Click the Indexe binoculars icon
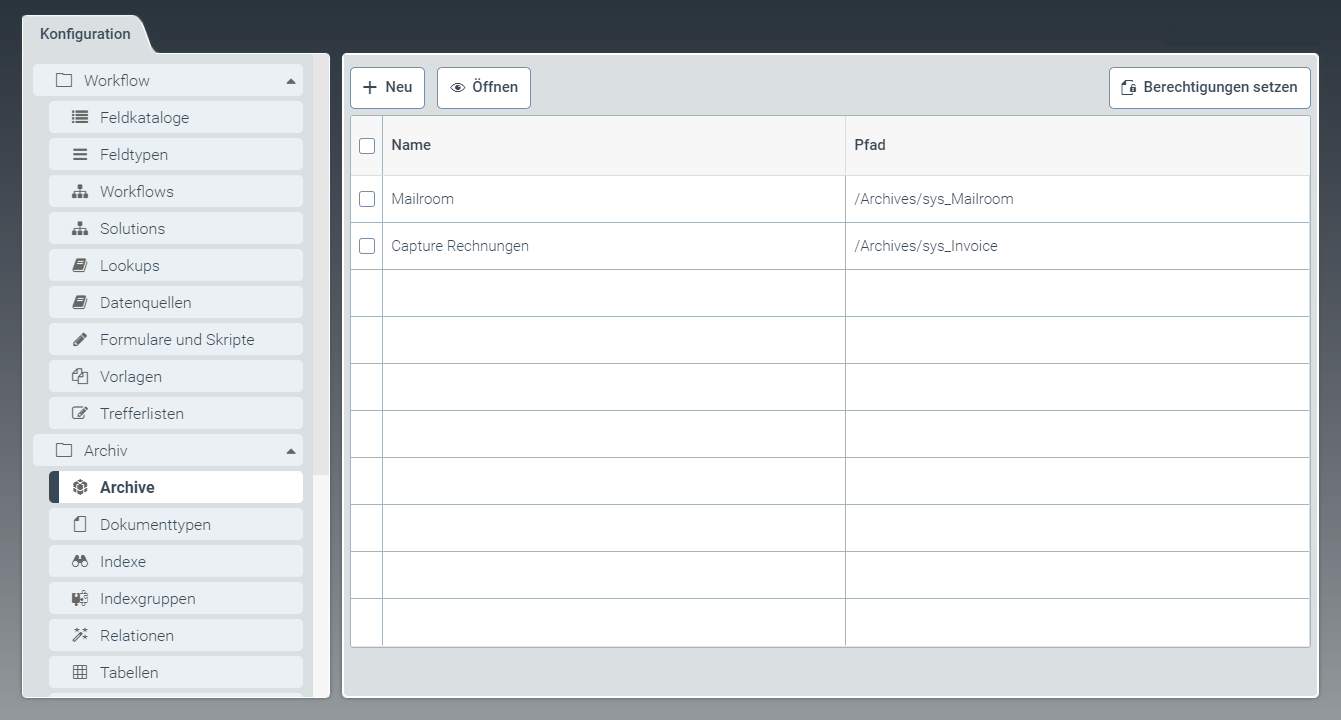 pos(80,561)
